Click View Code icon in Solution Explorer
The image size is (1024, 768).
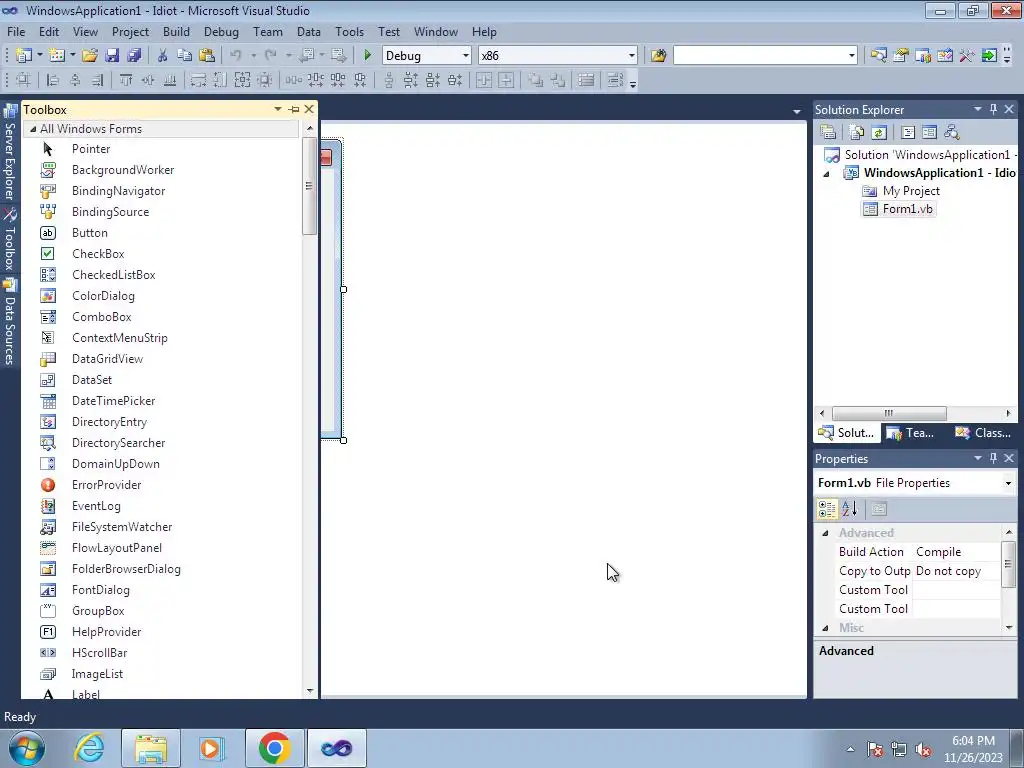point(908,133)
